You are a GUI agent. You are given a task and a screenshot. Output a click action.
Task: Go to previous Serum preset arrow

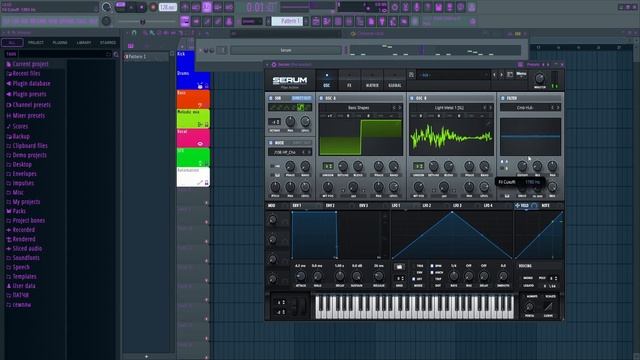494,75
